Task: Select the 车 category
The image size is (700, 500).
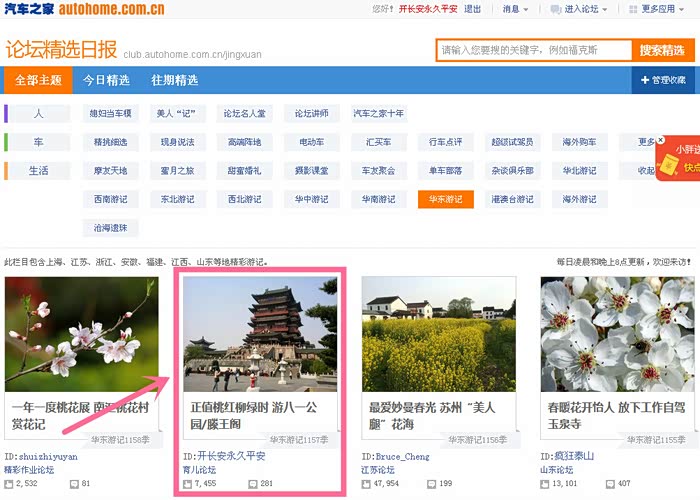Action: coord(39,142)
